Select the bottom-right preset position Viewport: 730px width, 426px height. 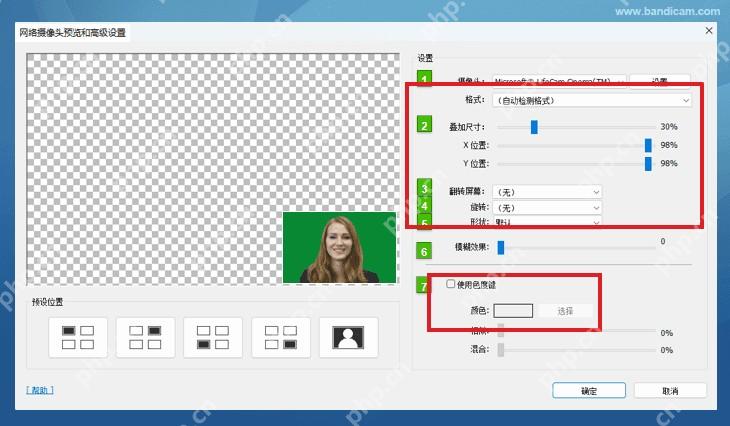point(281,338)
